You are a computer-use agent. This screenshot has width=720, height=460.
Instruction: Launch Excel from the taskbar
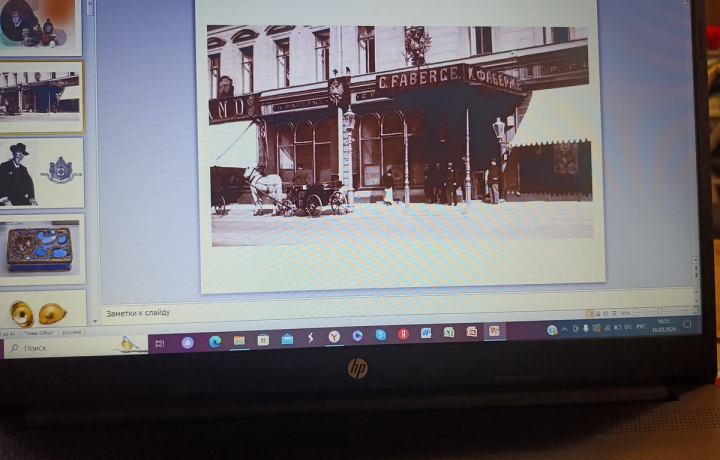[449, 332]
